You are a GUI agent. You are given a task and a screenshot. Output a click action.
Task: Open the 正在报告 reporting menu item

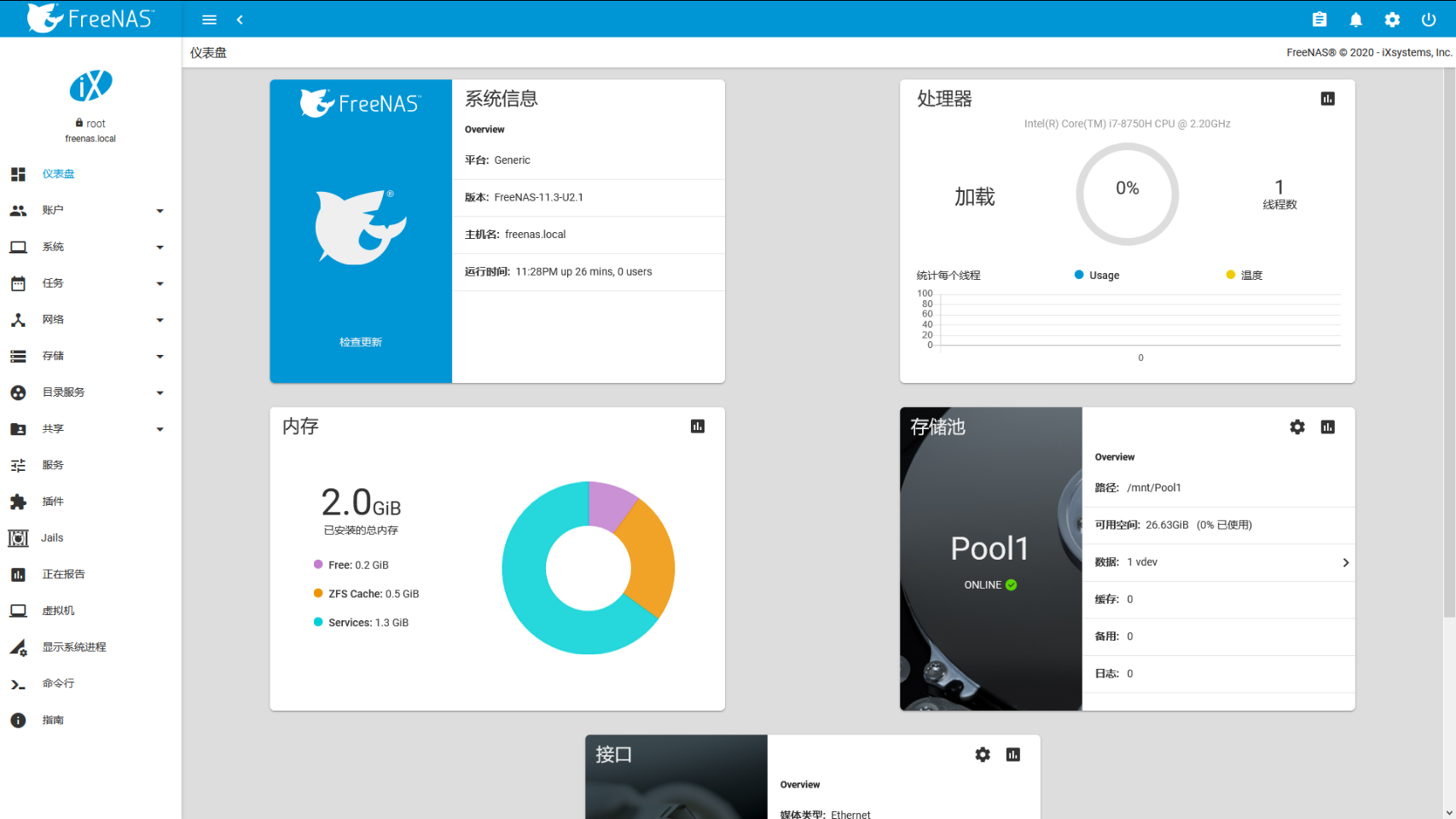90,575
